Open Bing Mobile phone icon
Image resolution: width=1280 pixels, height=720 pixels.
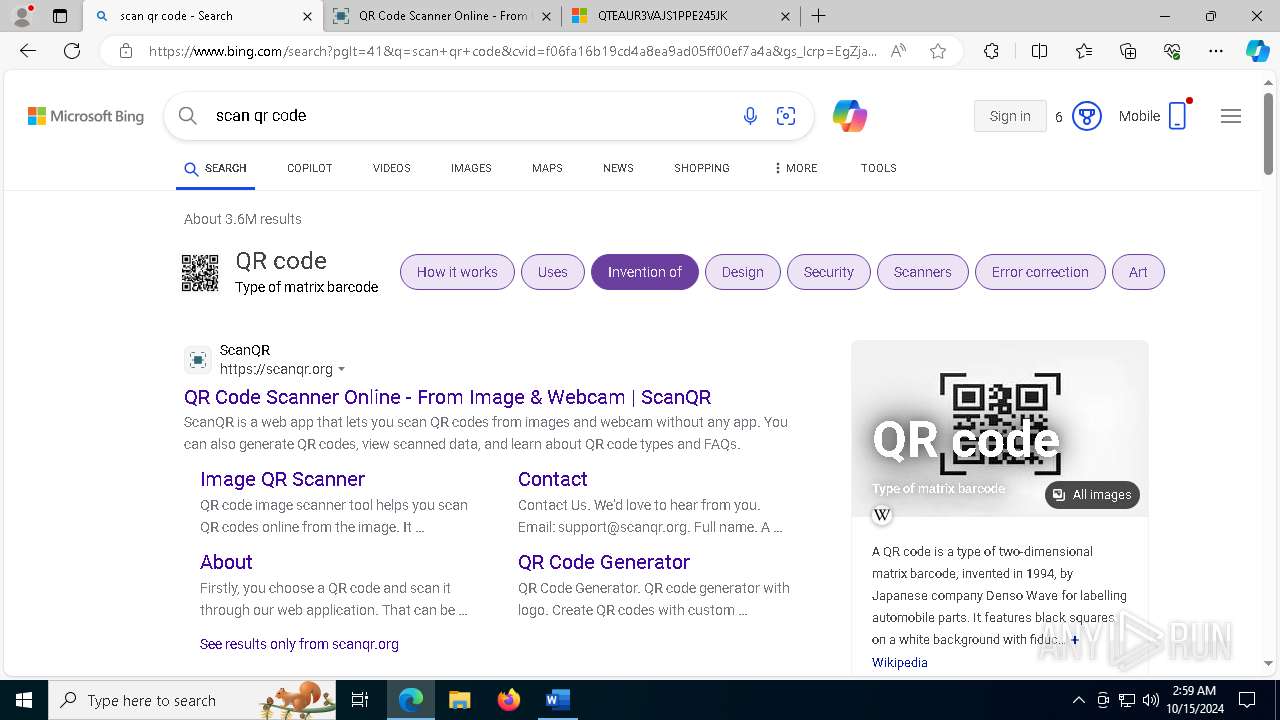1178,116
